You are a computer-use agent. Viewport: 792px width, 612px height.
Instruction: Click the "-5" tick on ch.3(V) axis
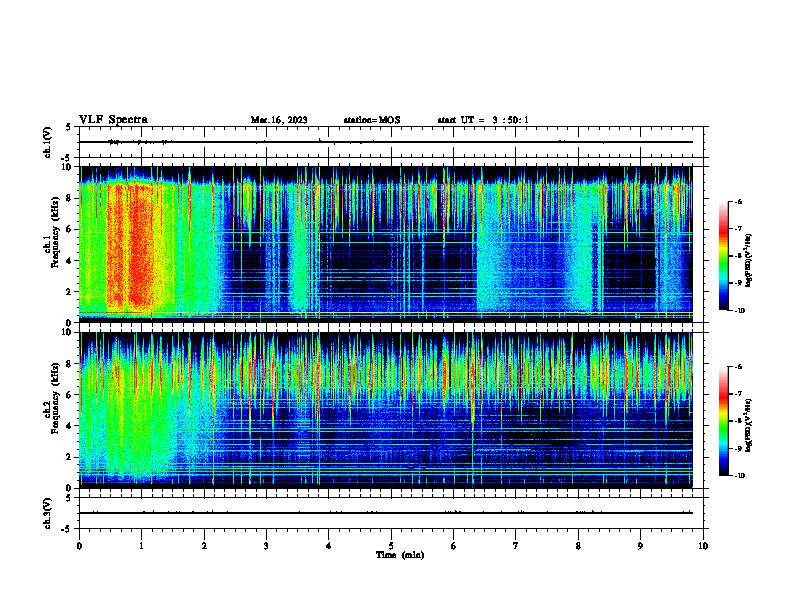click(67, 529)
